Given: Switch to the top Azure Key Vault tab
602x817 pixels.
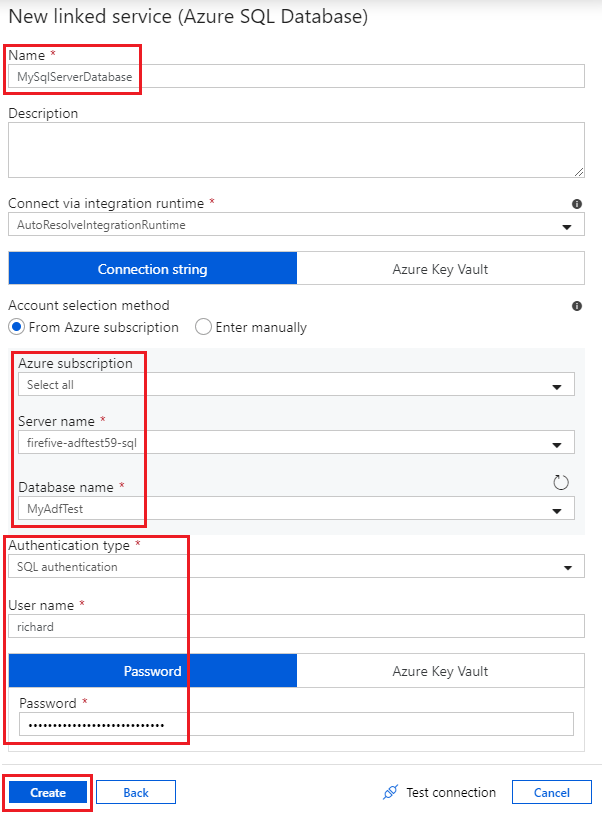Looking at the screenshot, I should [x=440, y=269].
